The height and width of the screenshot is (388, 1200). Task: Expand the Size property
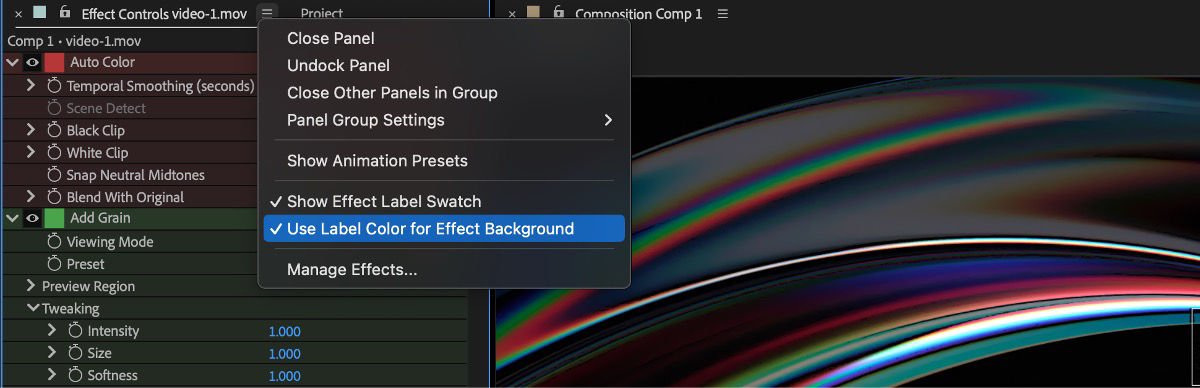click(x=52, y=353)
